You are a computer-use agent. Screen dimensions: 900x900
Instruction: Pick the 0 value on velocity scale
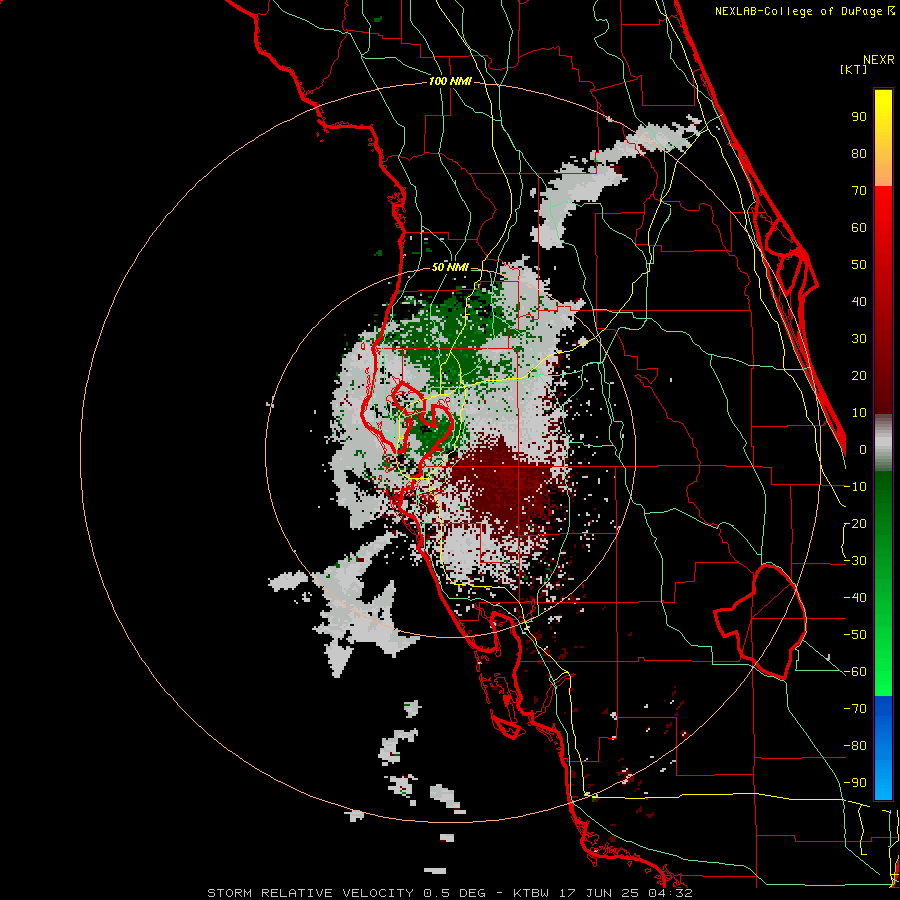tap(863, 450)
